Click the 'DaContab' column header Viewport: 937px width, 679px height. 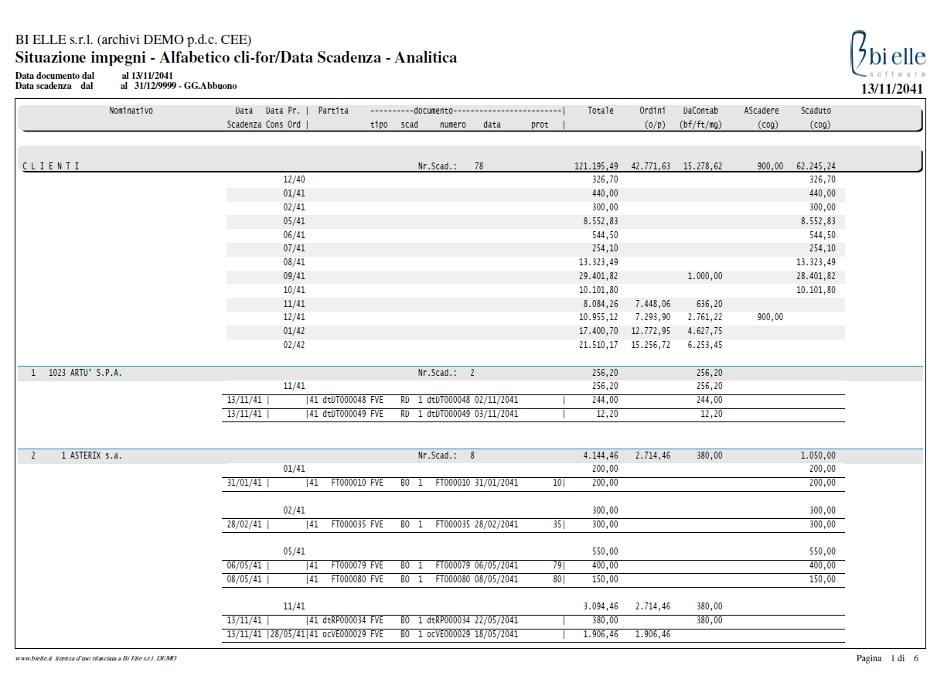pos(700,111)
